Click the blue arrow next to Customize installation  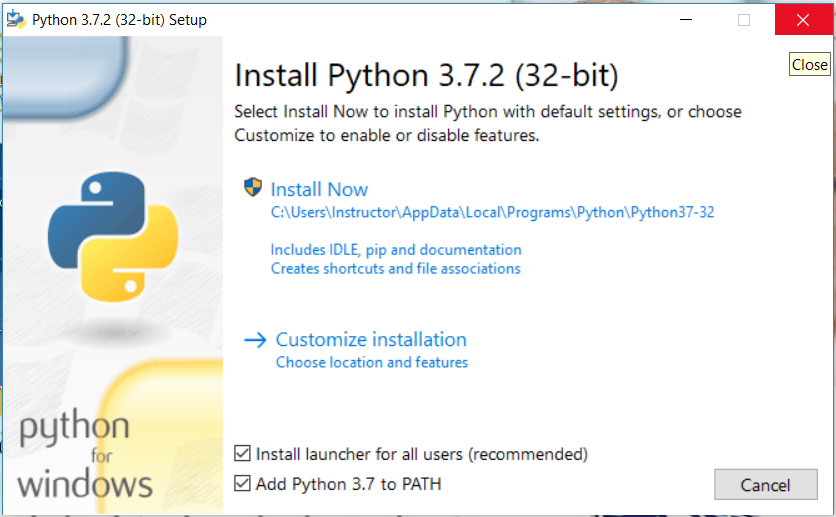click(x=255, y=340)
